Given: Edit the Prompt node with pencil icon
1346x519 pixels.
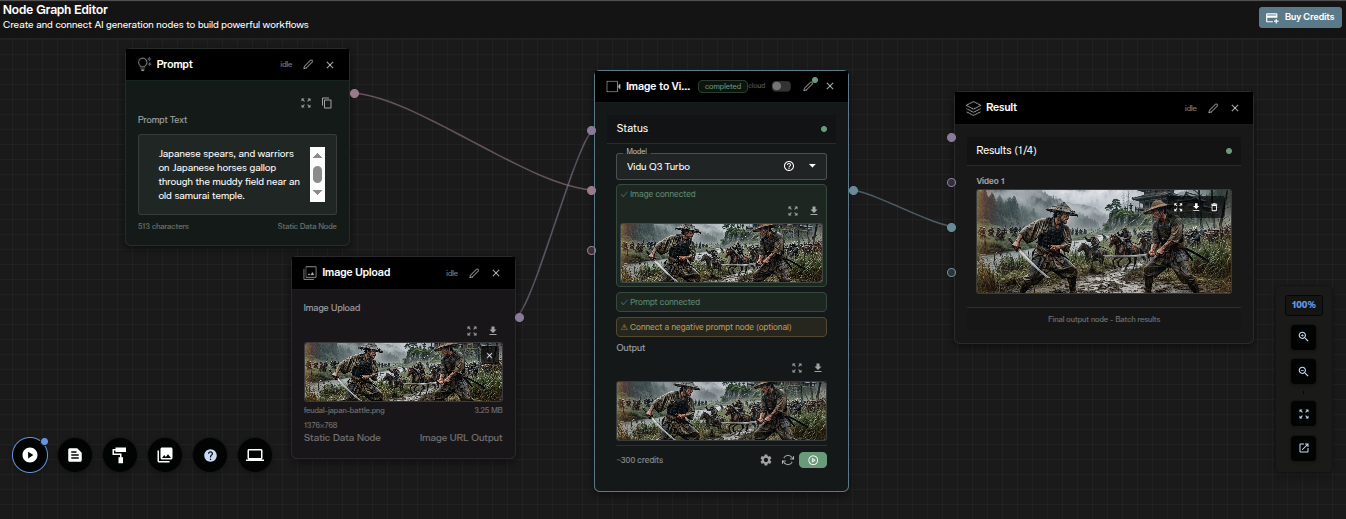Looking at the screenshot, I should [308, 64].
